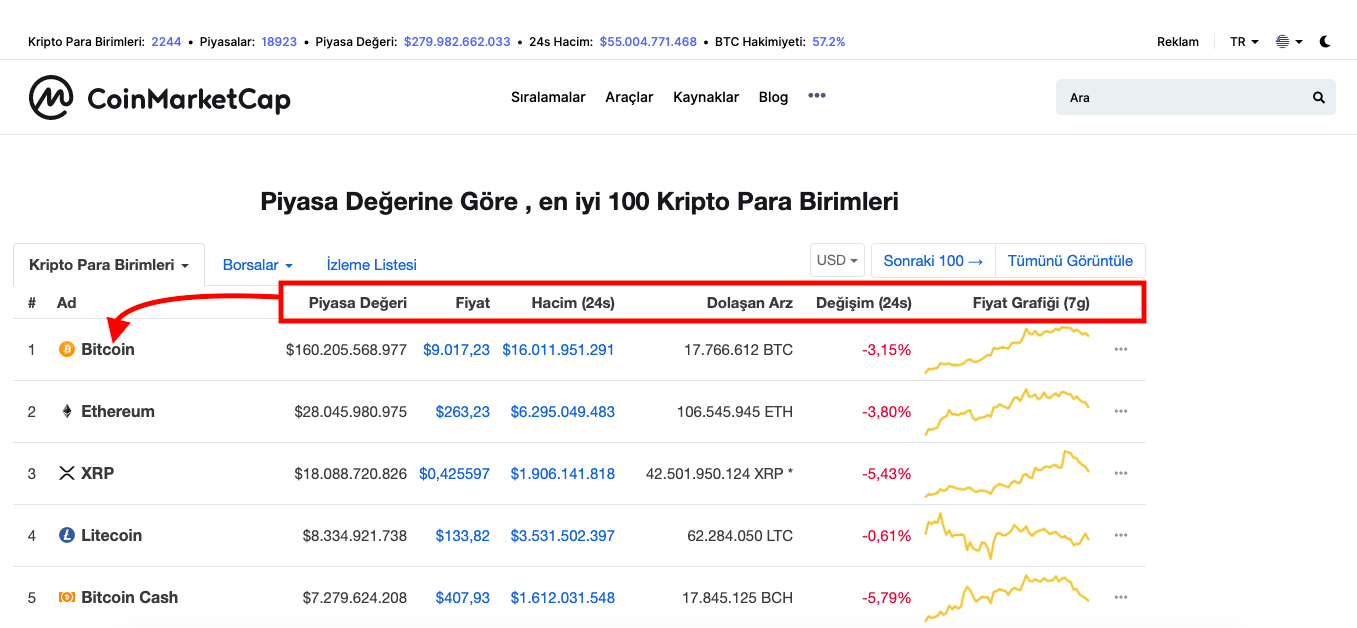Open the Sıralamalar menu
1357x628 pixels.
coord(548,97)
